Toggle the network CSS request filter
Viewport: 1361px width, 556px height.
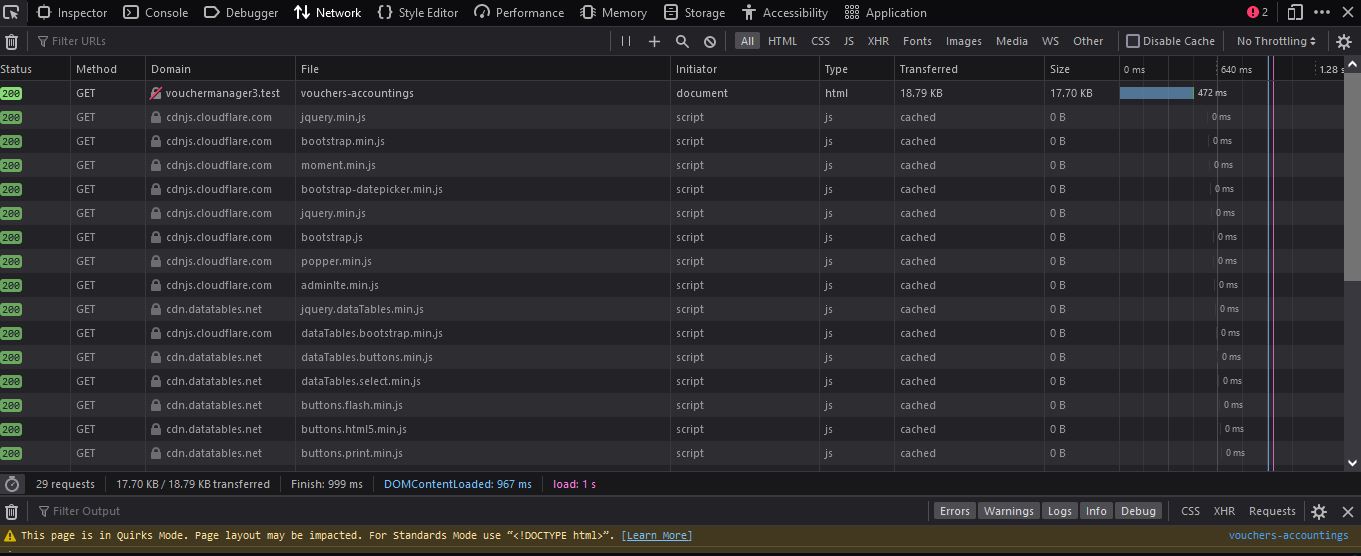coord(821,41)
